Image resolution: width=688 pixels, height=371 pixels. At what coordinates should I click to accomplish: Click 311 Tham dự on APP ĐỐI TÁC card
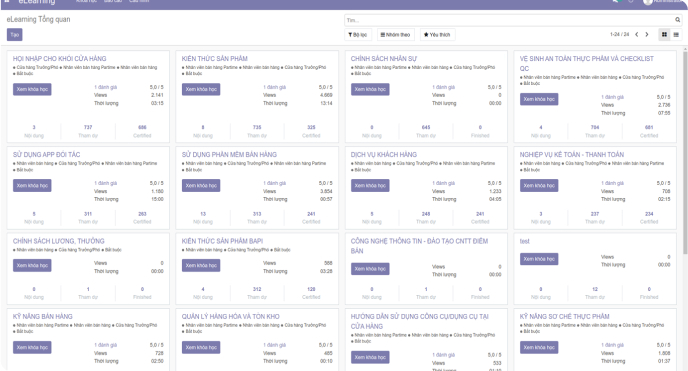tap(88, 218)
